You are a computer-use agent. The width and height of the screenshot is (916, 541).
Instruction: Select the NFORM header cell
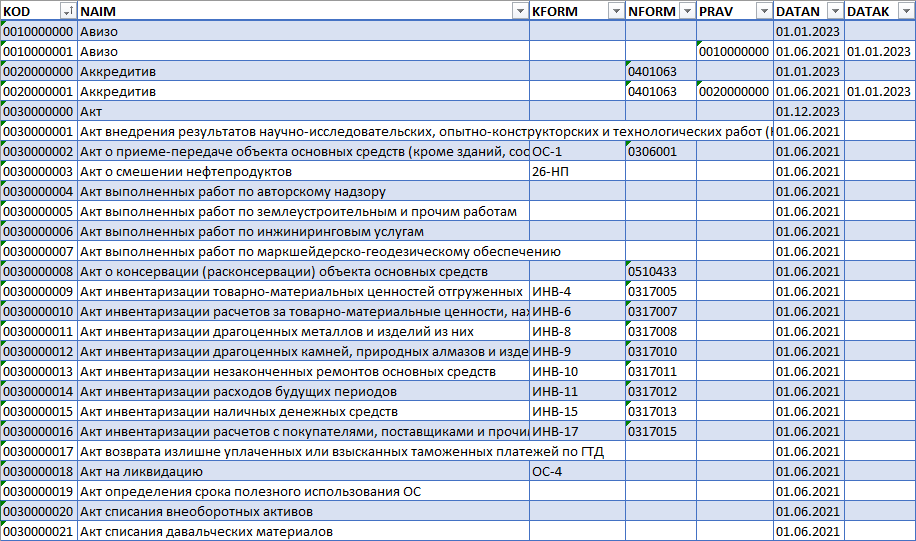click(661, 11)
